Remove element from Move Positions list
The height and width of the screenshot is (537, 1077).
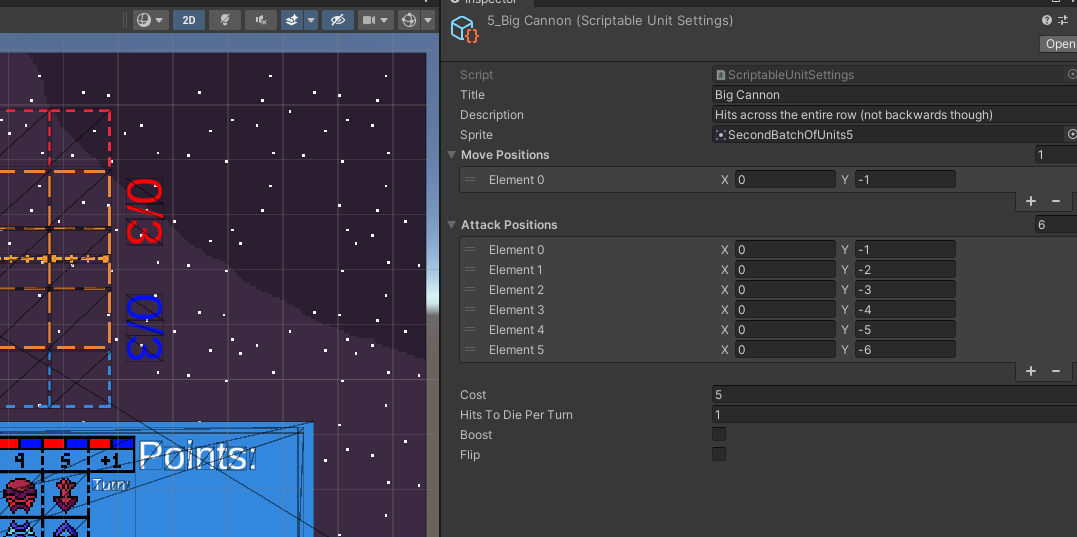click(x=1055, y=201)
